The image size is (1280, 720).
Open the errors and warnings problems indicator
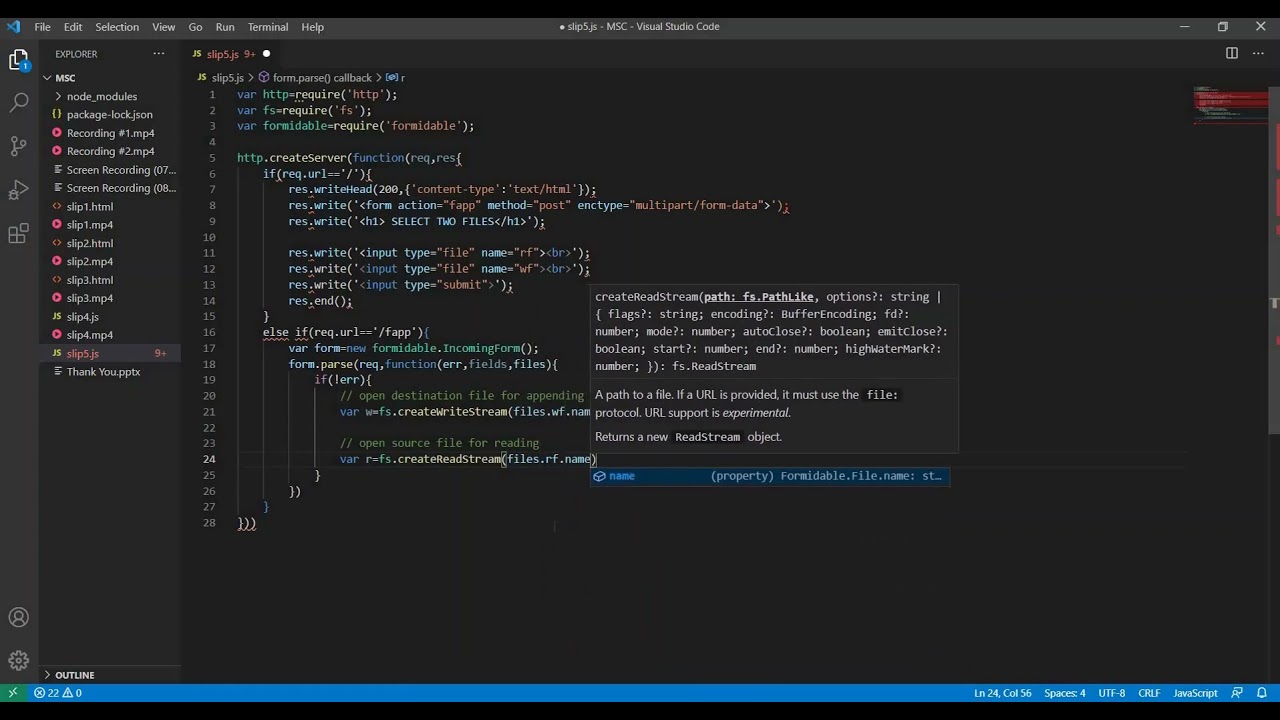coord(58,693)
